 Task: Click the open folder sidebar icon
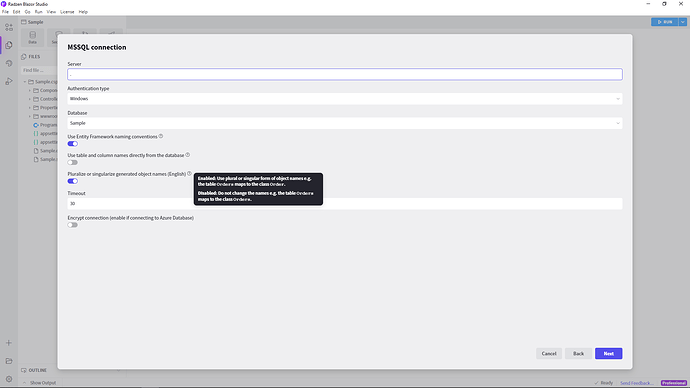tap(9, 361)
